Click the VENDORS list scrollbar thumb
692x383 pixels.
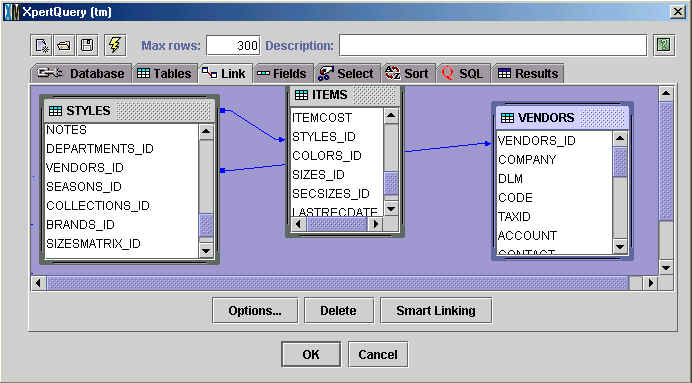(620, 162)
